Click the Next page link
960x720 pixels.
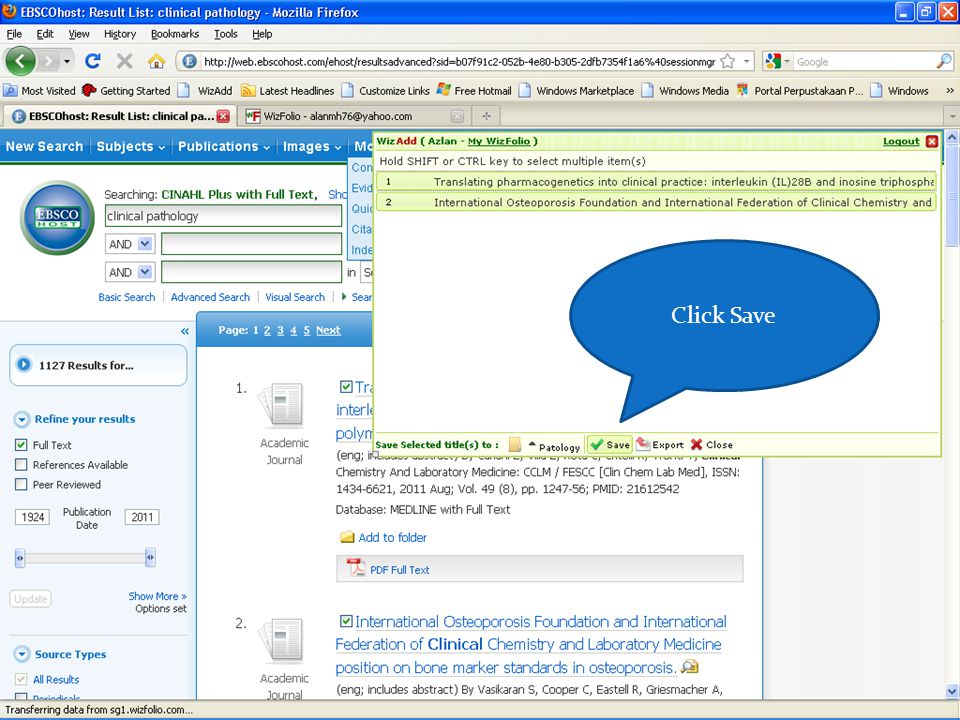(x=328, y=331)
